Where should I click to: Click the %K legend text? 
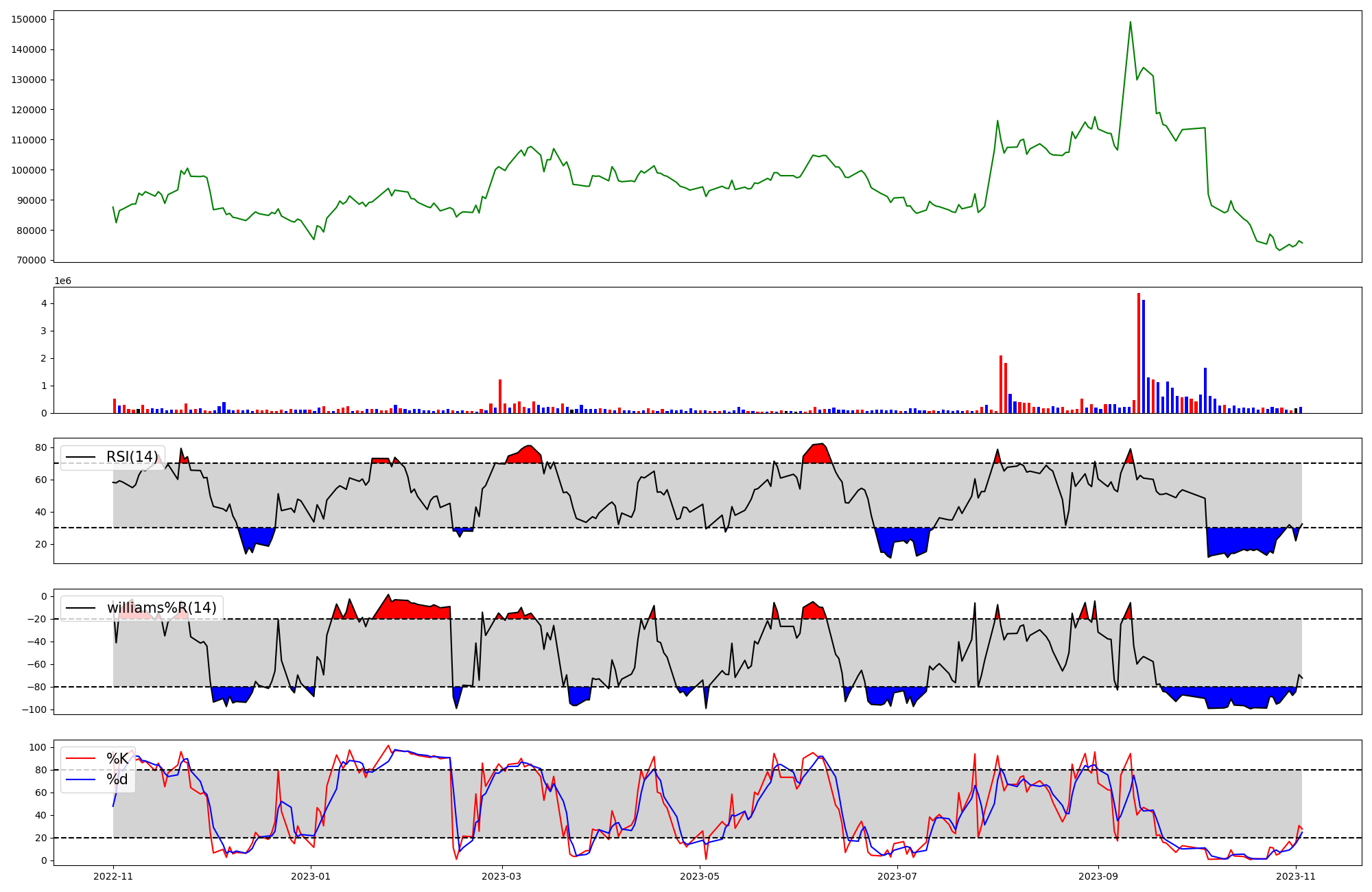(117, 759)
